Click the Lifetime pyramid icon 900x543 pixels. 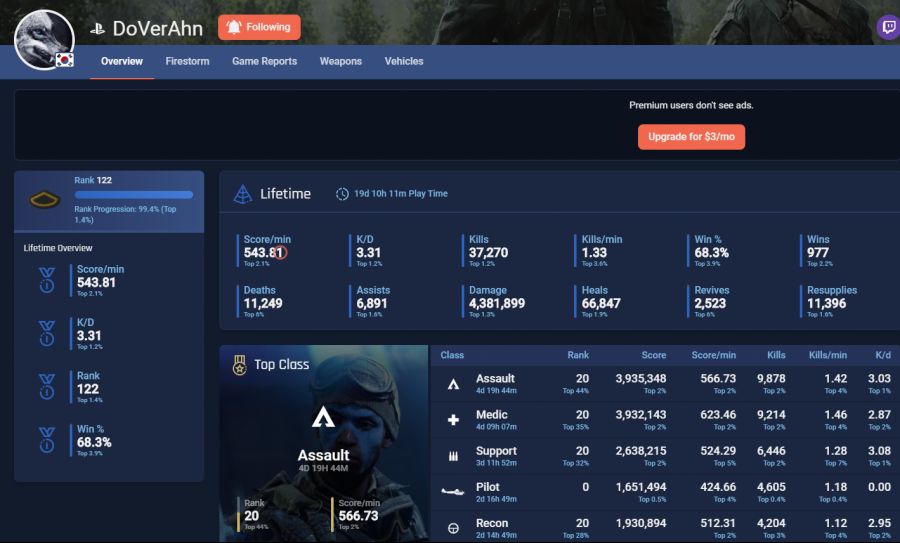243,194
